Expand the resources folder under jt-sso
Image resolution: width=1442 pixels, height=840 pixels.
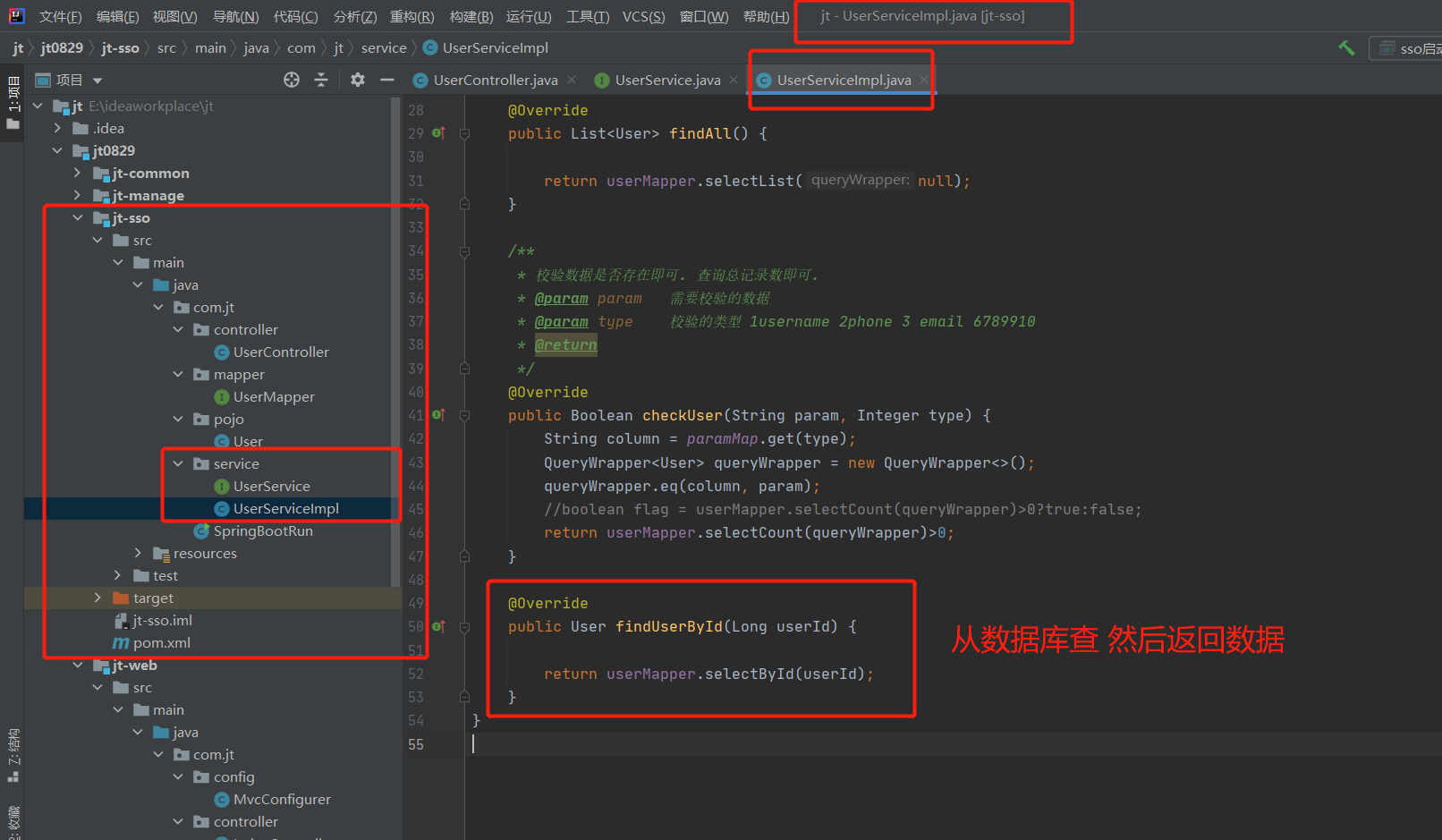click(x=138, y=553)
